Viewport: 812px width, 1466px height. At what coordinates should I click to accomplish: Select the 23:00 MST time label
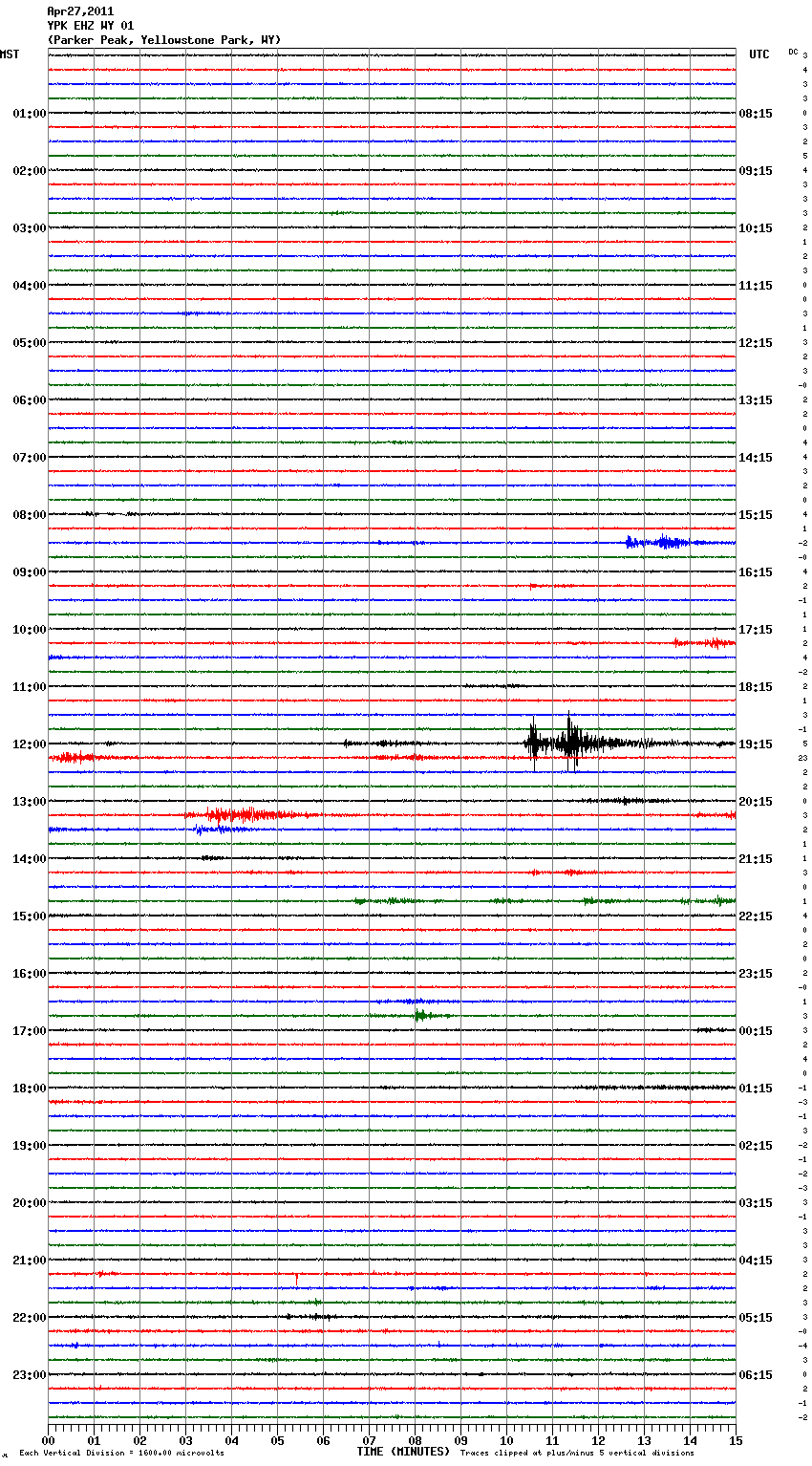tap(30, 1375)
